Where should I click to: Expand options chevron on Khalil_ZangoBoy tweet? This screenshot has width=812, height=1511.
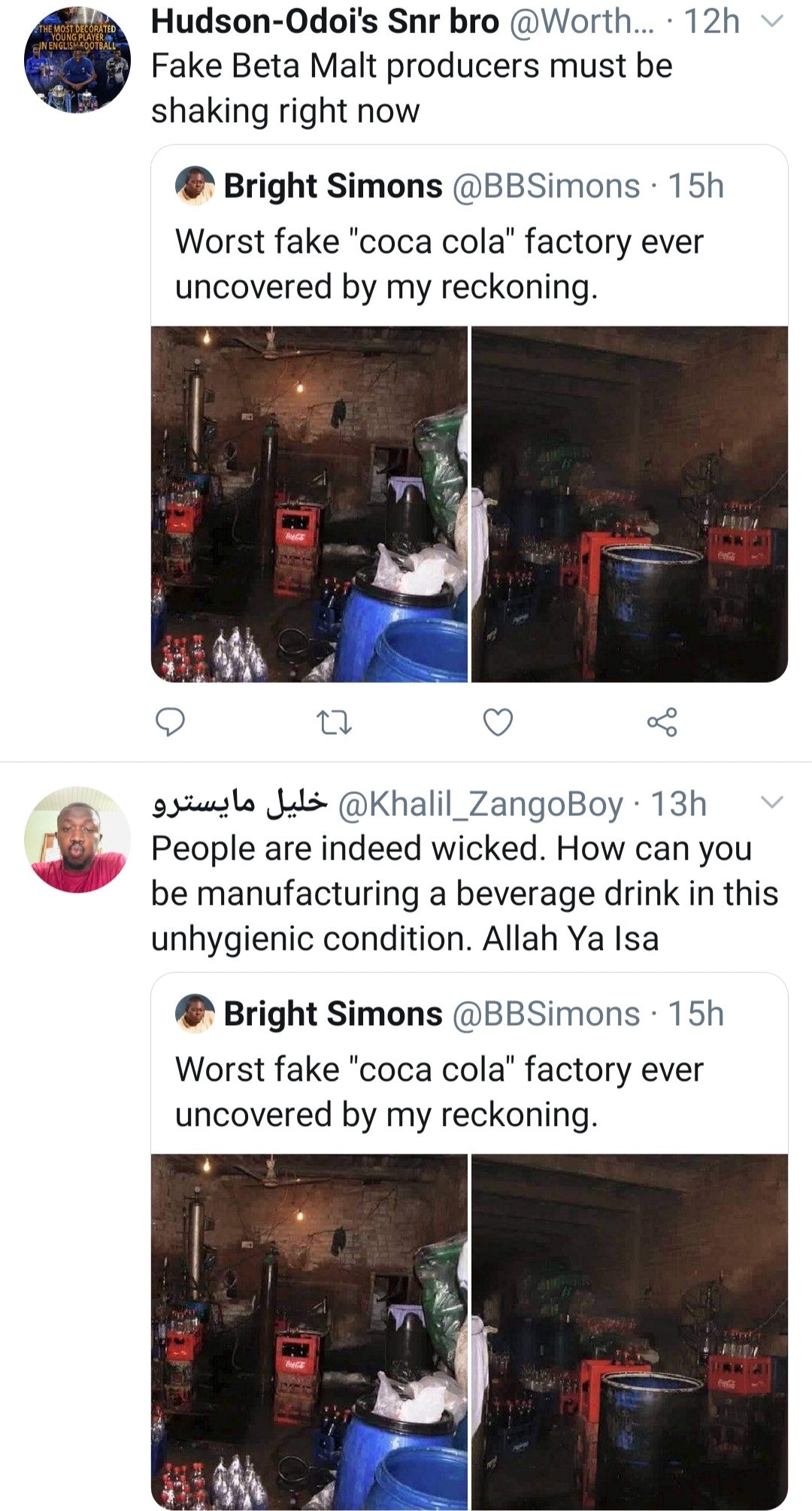pyautogui.click(x=772, y=802)
